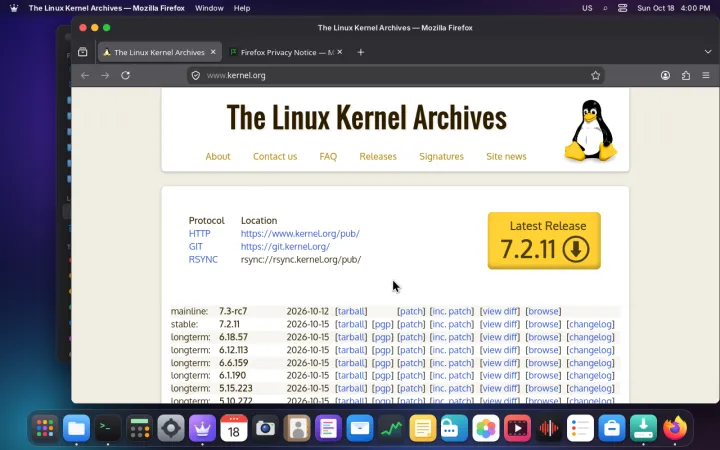720x450 pixels.
Task: Open a new tab with the plus button
Action: point(360,52)
